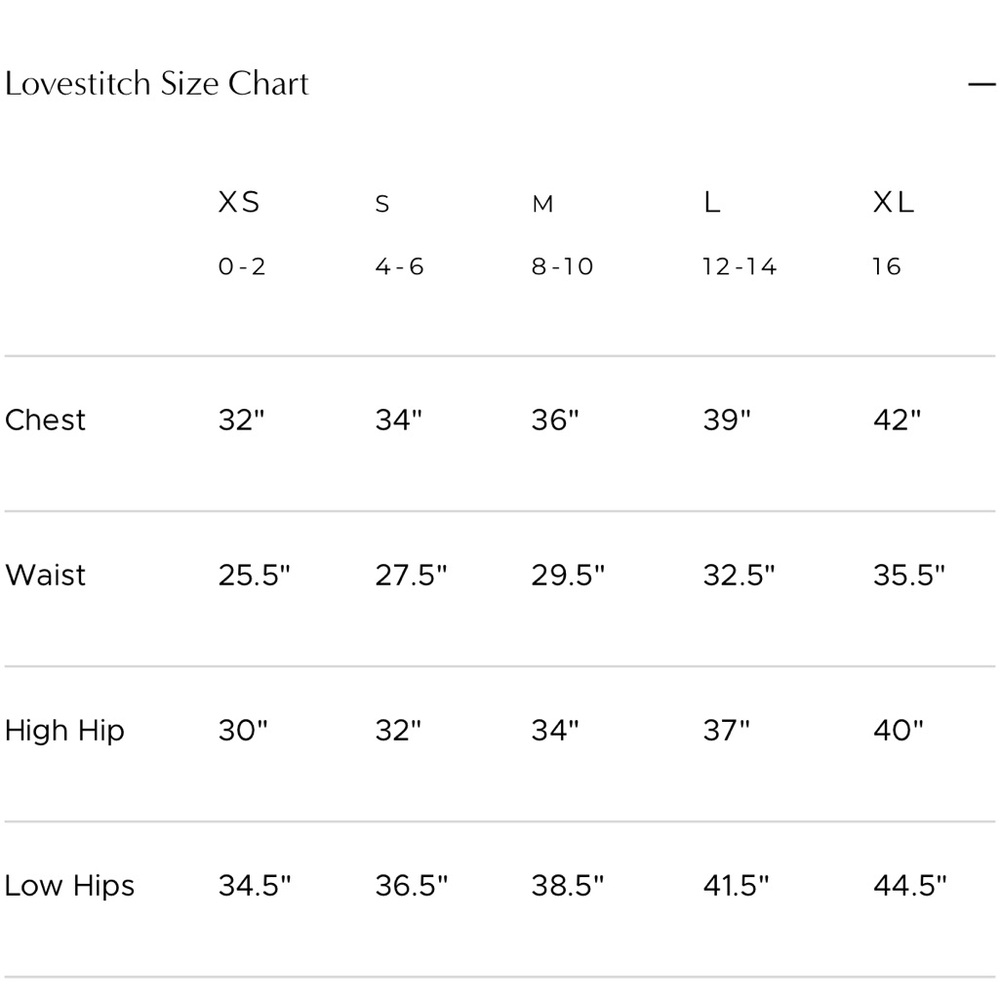Click the Low Hips row label
1000x1000 pixels.
click(x=70, y=886)
